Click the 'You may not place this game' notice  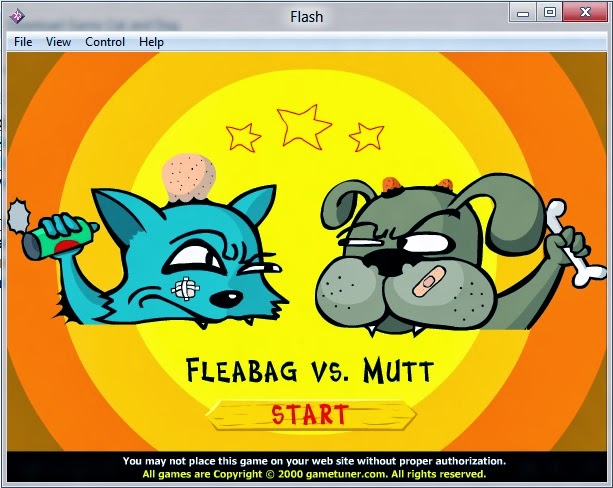(x=314, y=461)
